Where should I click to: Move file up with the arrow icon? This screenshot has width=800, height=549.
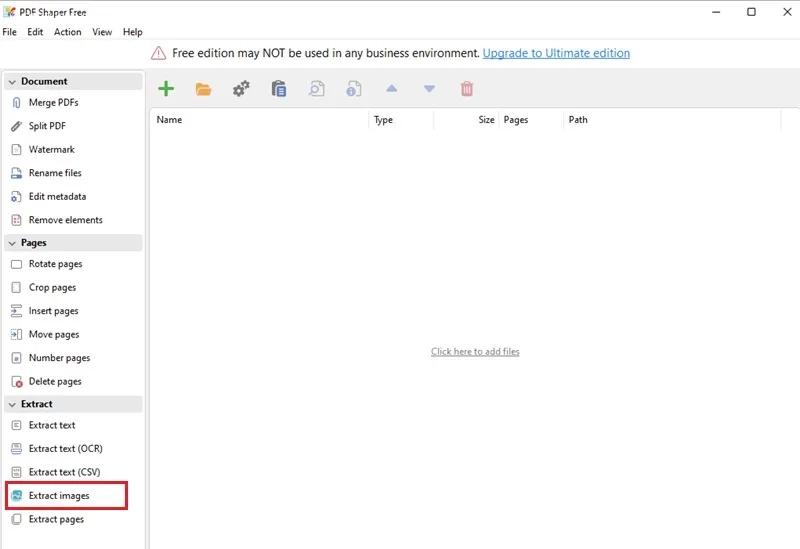[391, 88]
